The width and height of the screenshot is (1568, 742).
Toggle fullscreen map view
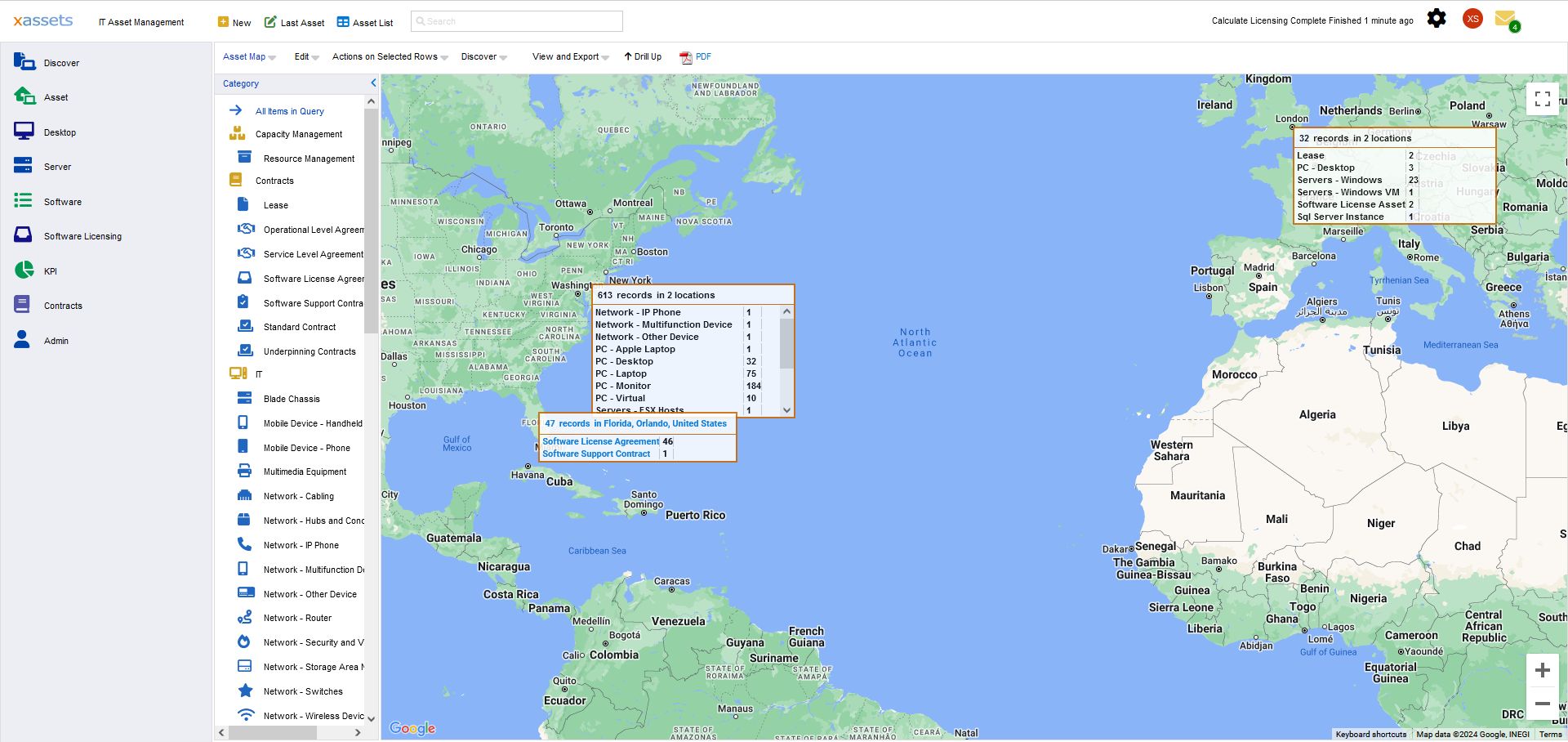pos(1542,99)
